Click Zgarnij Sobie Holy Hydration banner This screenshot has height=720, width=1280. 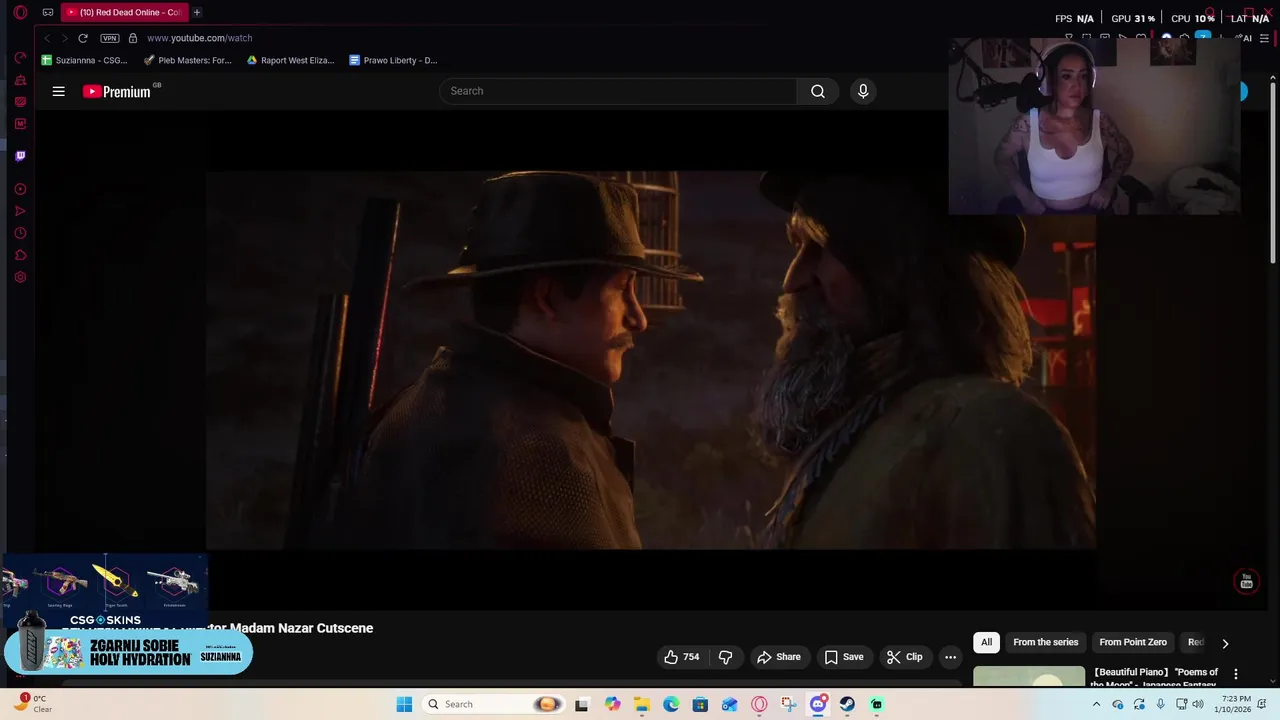[x=128, y=653]
